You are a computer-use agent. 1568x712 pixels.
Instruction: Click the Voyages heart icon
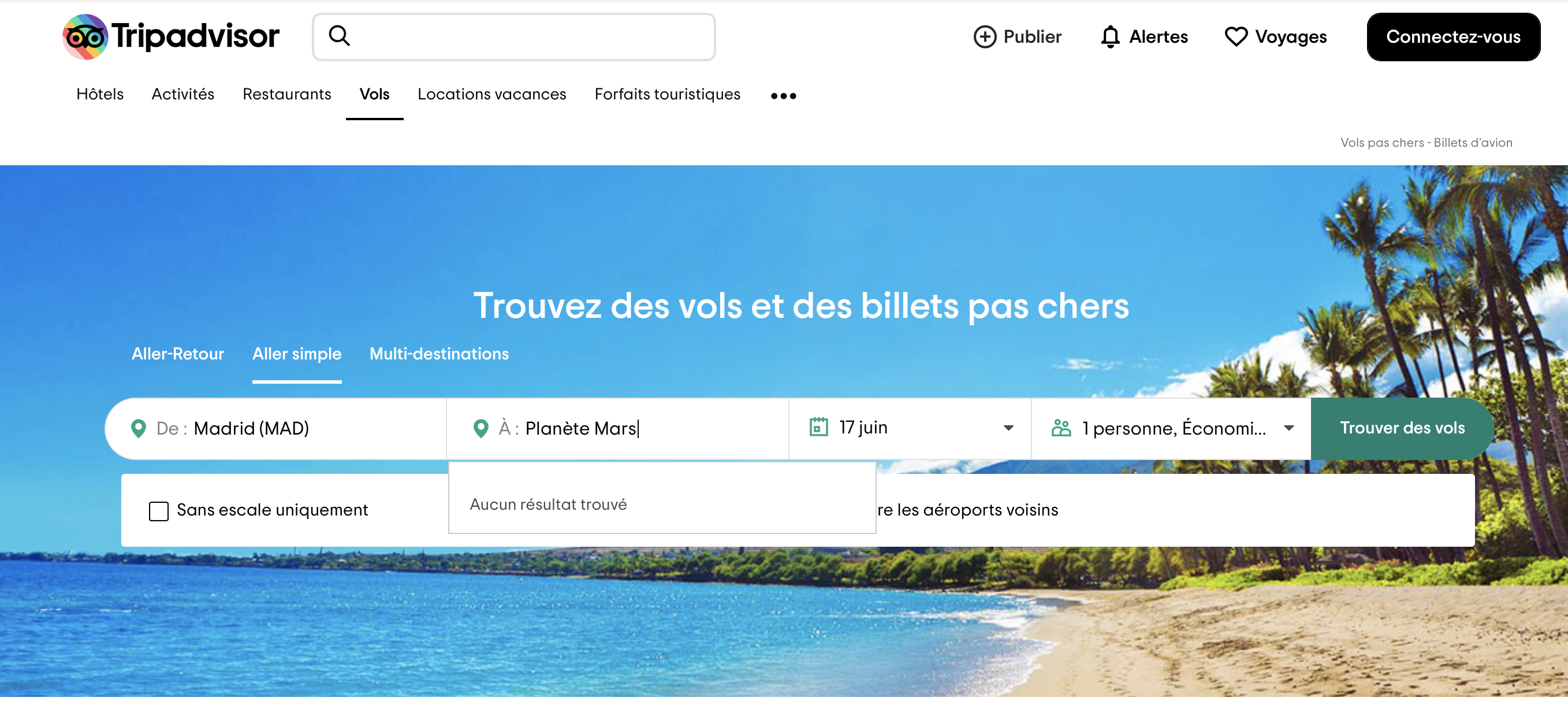(1236, 36)
